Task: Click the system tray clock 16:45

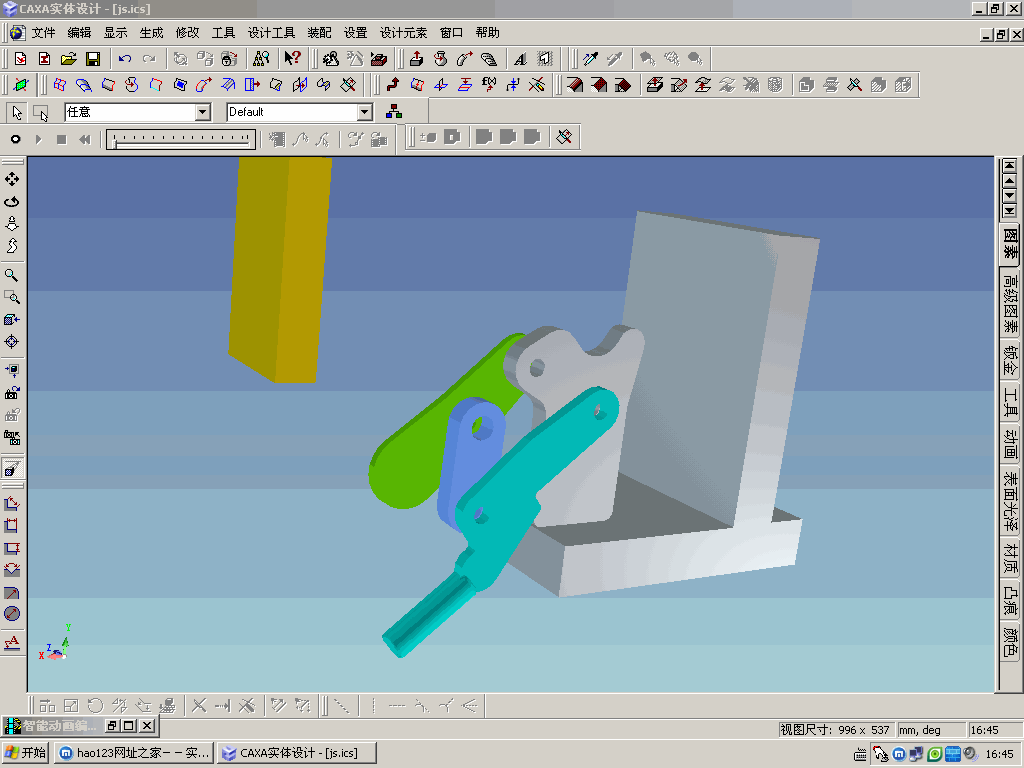Action: coord(999,754)
